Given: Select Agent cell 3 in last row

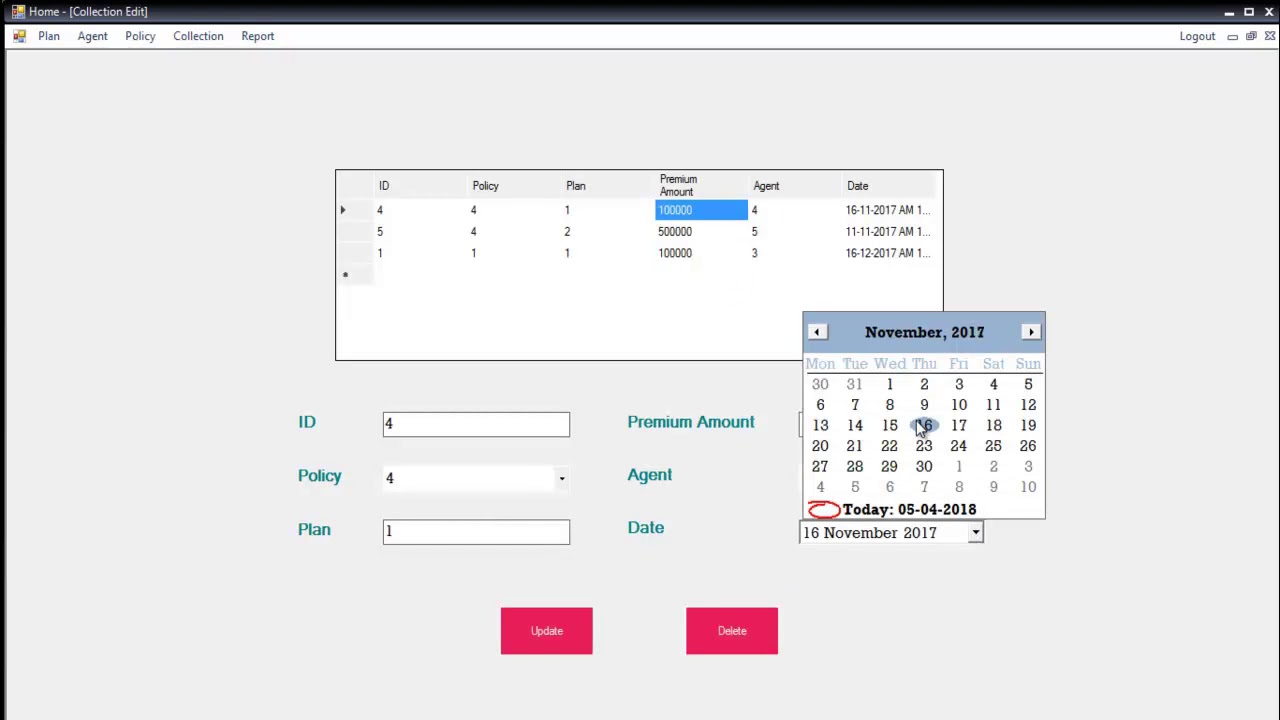Looking at the screenshot, I should tap(795, 253).
